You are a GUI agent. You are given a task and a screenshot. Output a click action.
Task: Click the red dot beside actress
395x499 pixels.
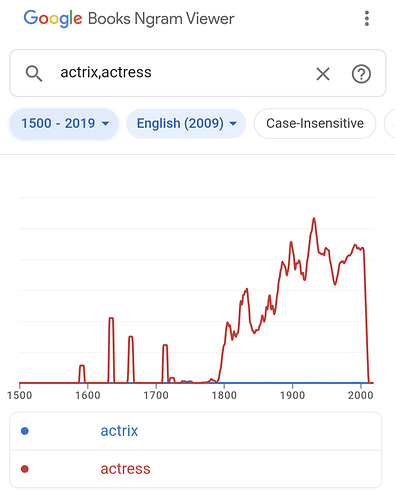pyautogui.click(x=25, y=469)
